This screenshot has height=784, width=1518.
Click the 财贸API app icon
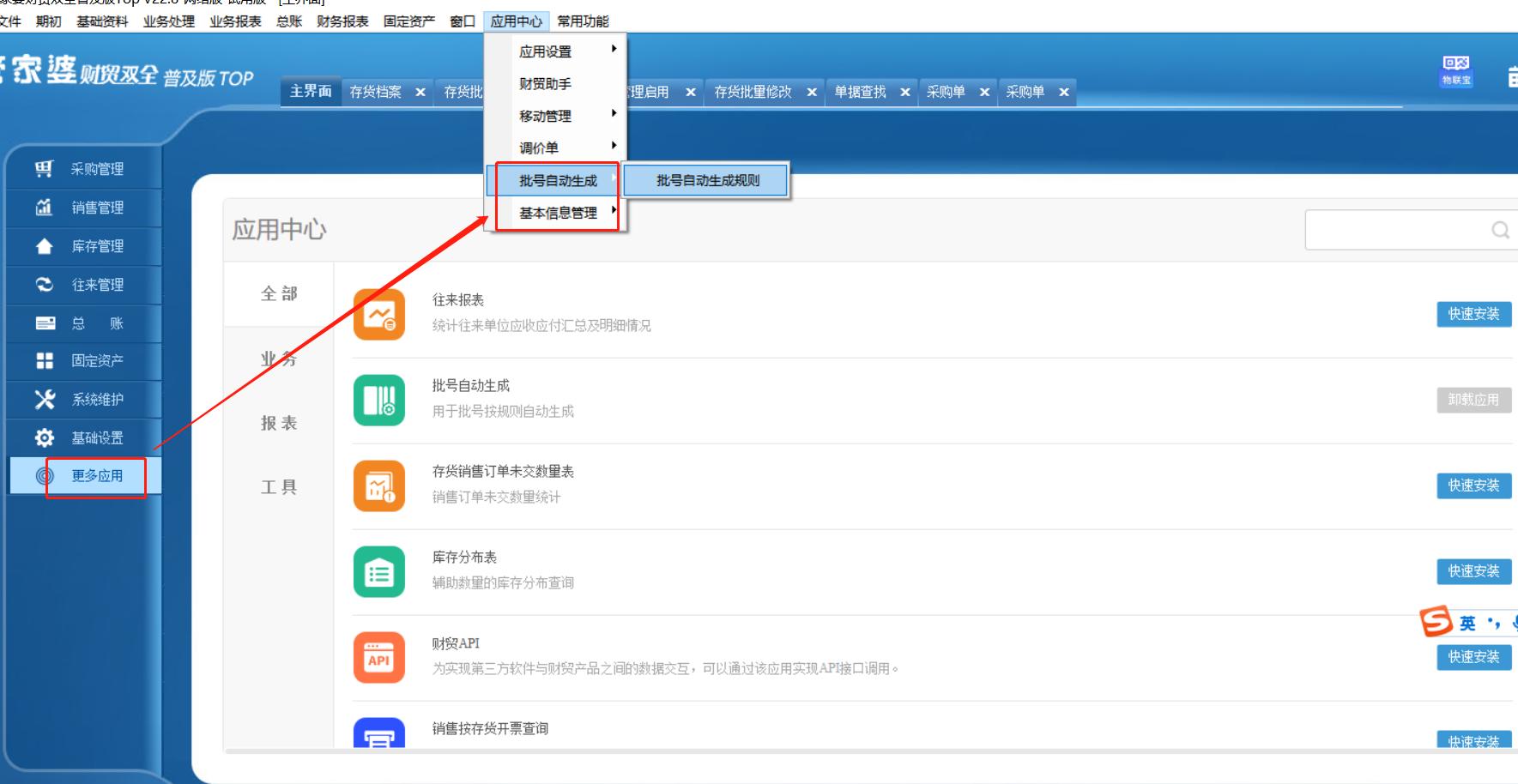point(379,658)
